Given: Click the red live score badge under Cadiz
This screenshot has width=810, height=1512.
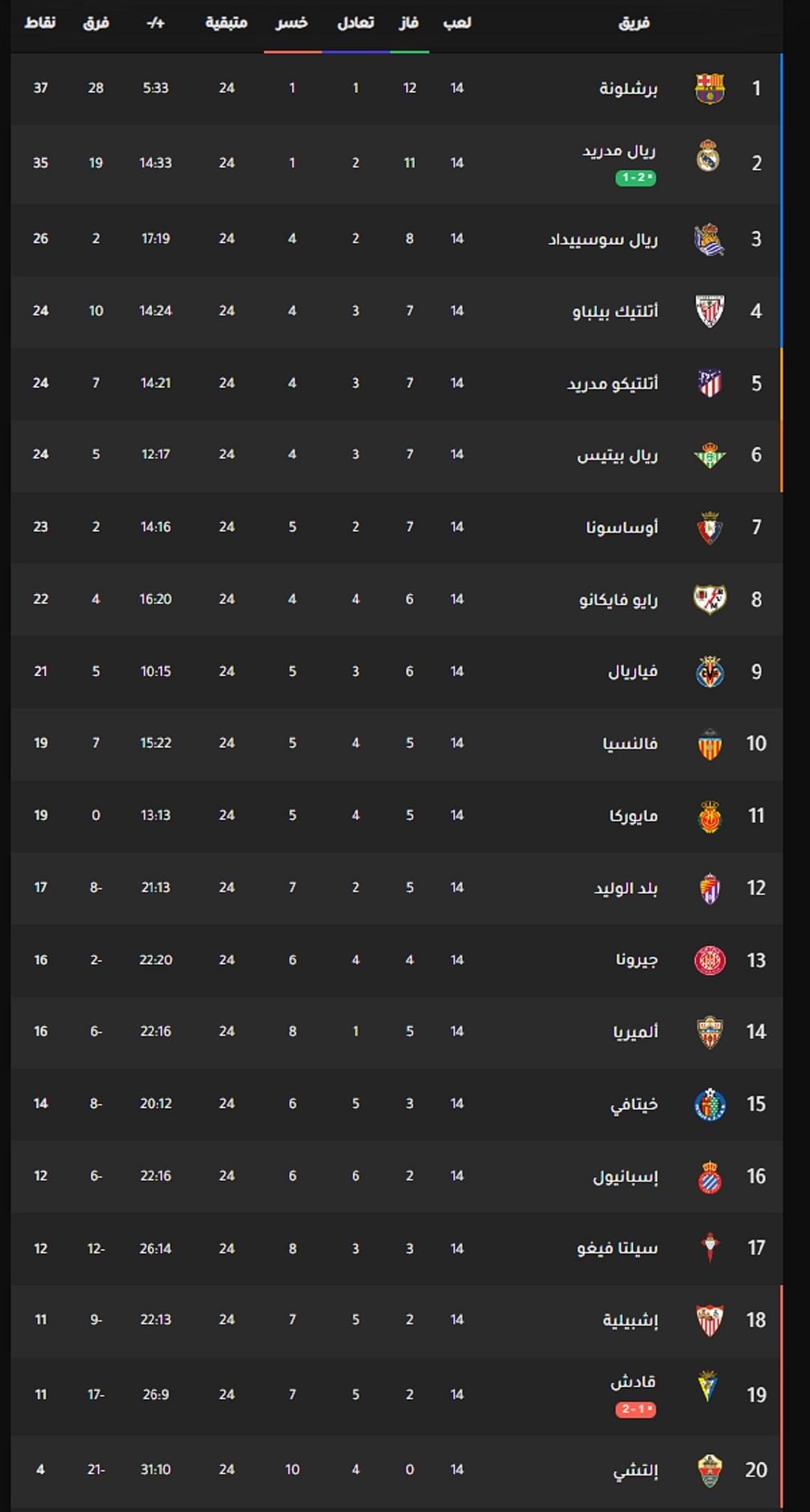Looking at the screenshot, I should [635, 1410].
